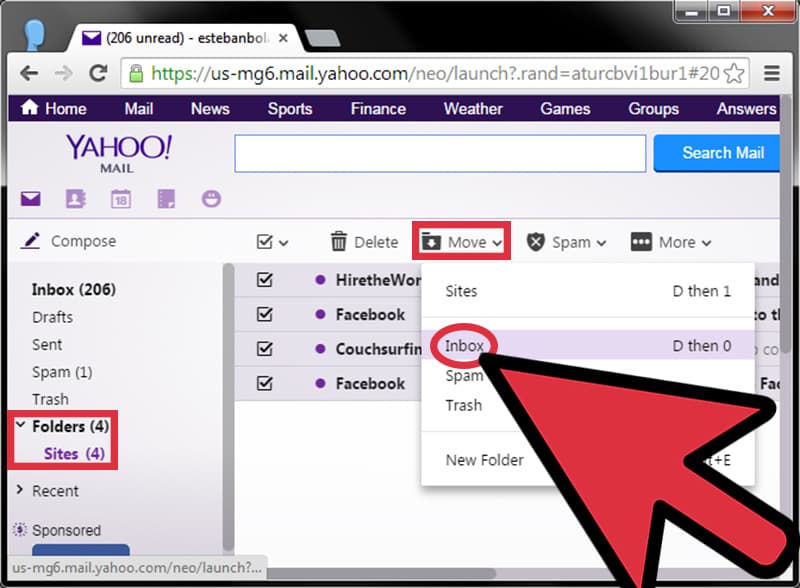This screenshot has height=588, width=800.
Task: Open the Inbox (206) folder
Action: [74, 289]
